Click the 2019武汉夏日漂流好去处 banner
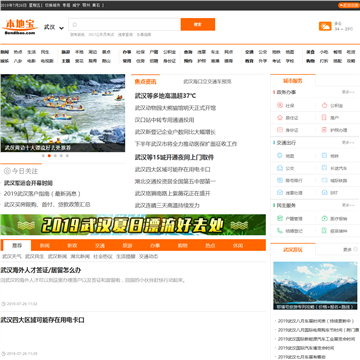Screen dimensions: 360x360 click(x=133, y=225)
